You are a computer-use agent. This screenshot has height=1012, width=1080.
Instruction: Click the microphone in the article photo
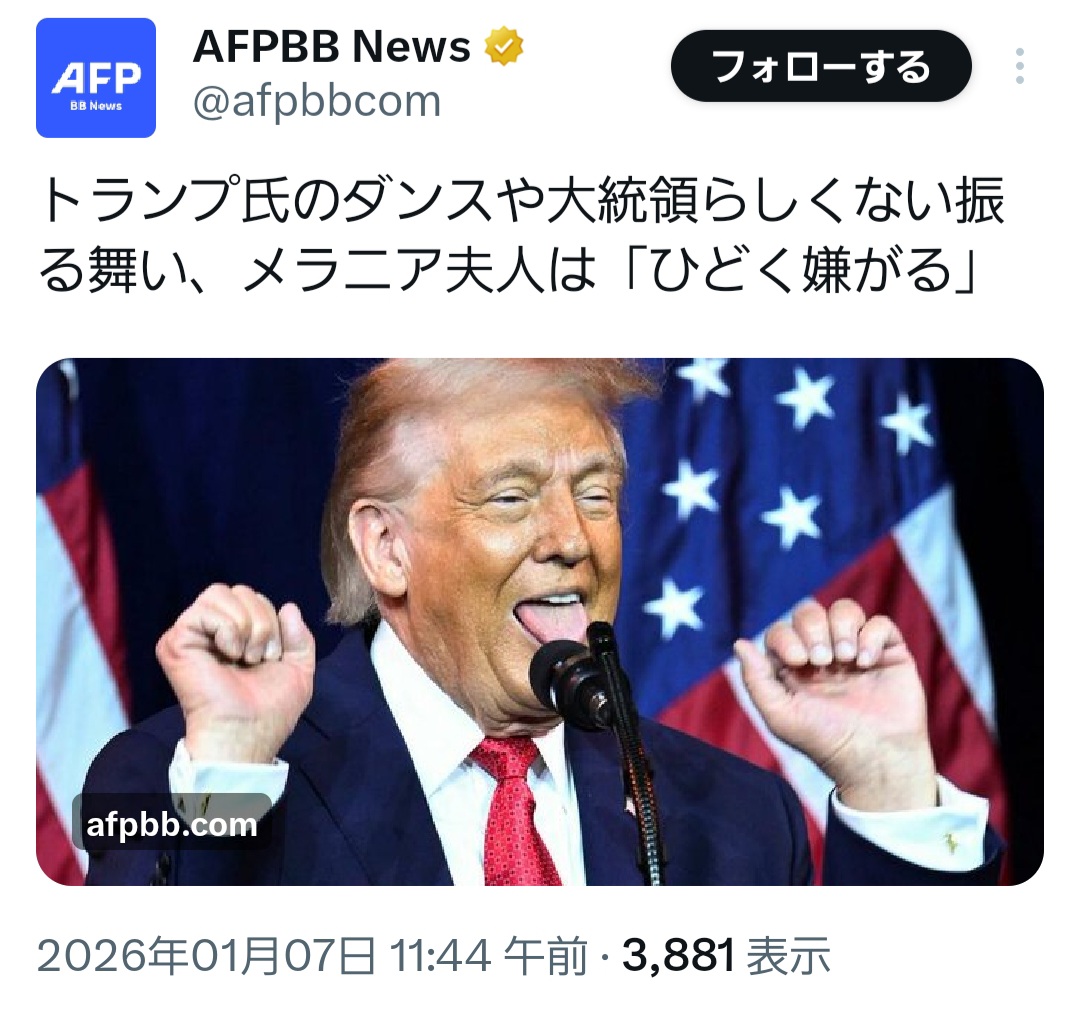[574, 678]
